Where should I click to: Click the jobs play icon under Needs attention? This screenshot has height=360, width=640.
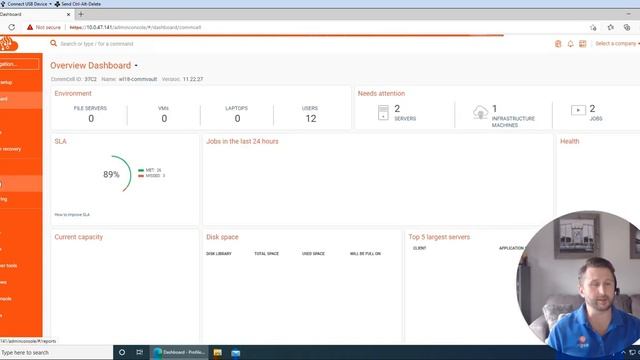pyautogui.click(x=578, y=110)
